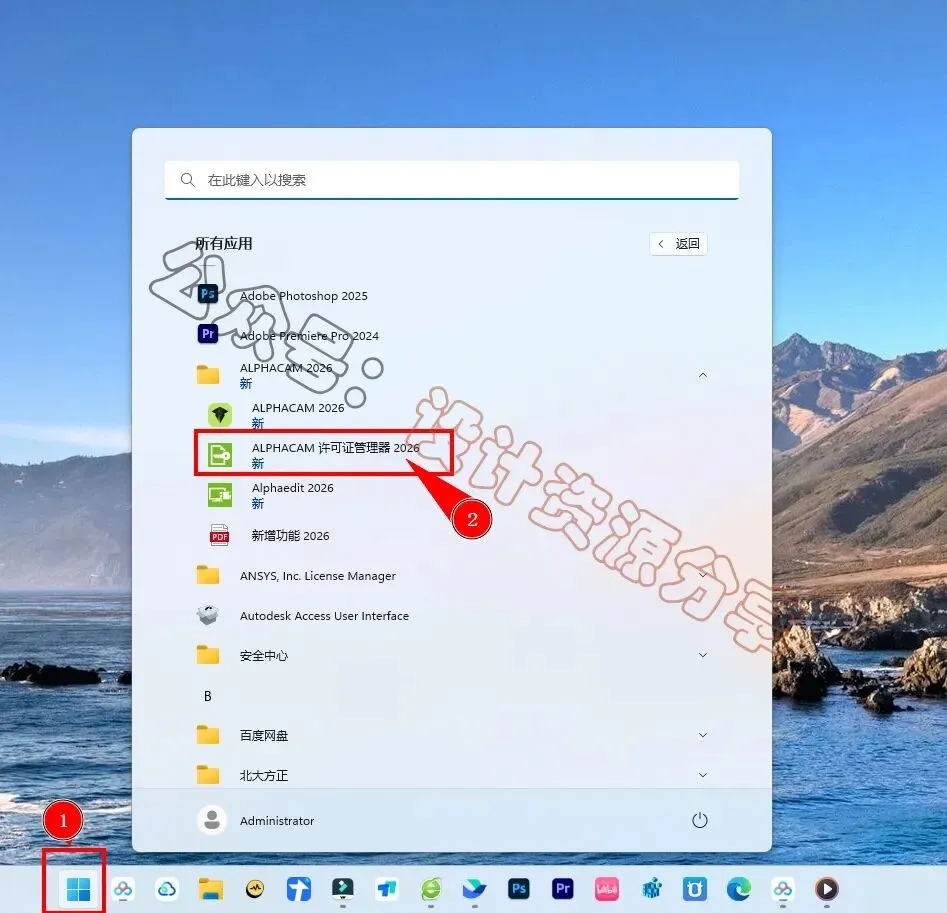Screen dimensions: 947x913
Task: Launch Premiere Pro from the taskbar
Action: (563, 889)
